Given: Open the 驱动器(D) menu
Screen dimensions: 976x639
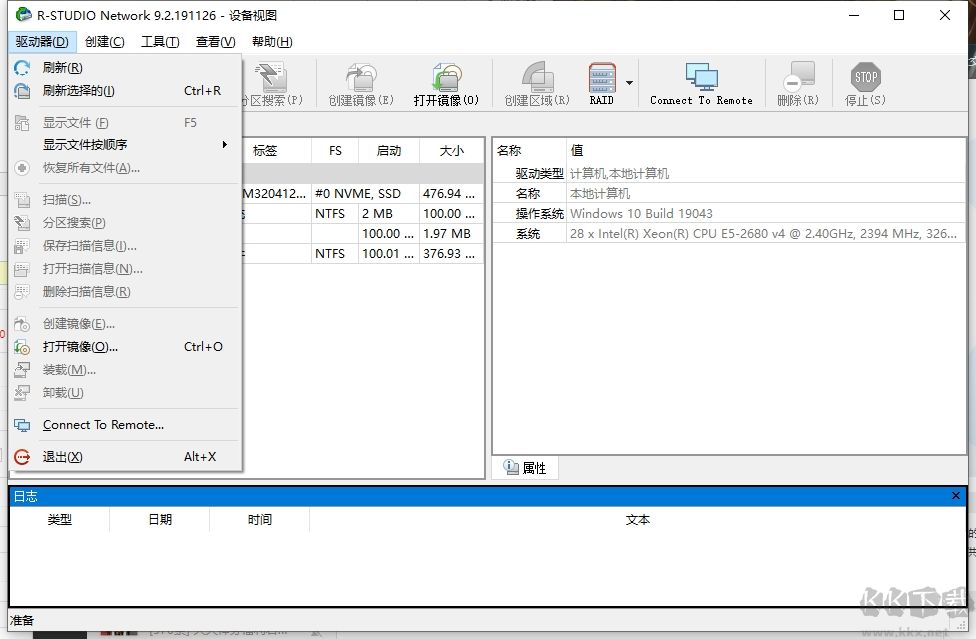Looking at the screenshot, I should click(x=42, y=42).
